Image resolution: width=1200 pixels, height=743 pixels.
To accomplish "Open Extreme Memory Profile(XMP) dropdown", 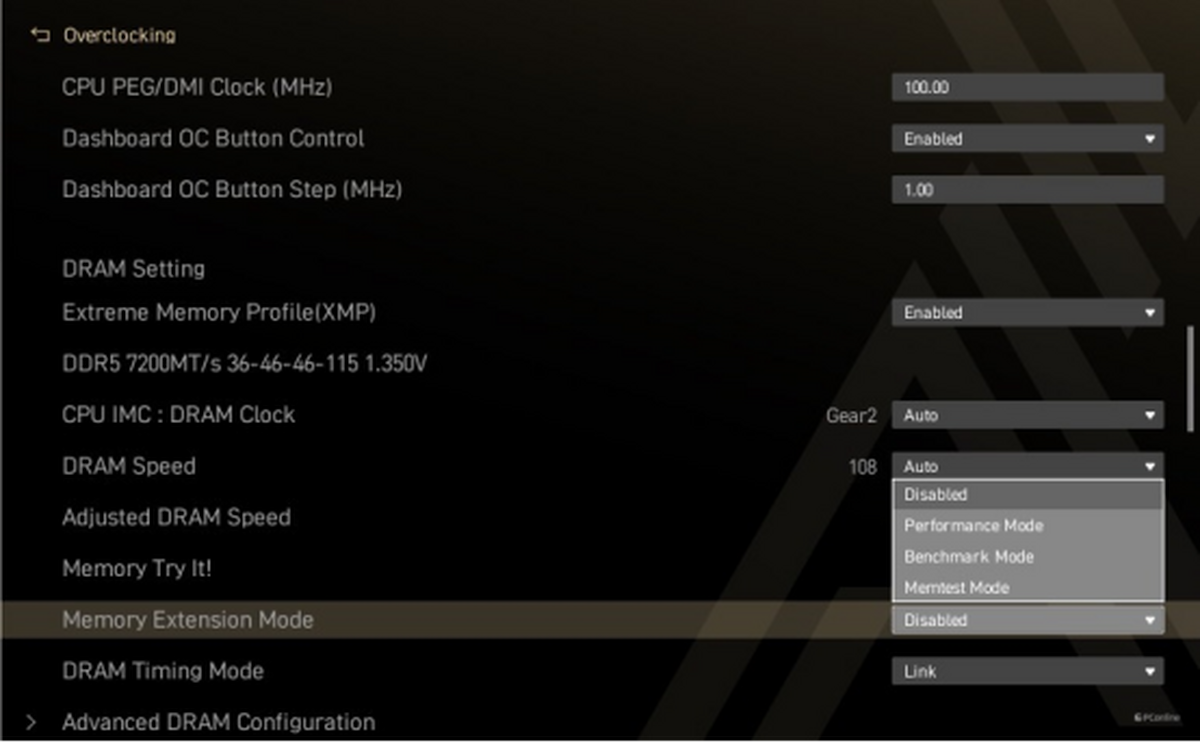I will (x=1027, y=313).
